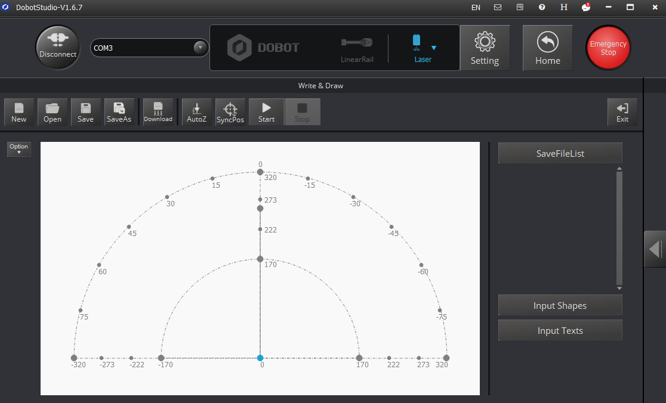Open the Input Shapes section
This screenshot has width=666, height=403.
(x=560, y=305)
